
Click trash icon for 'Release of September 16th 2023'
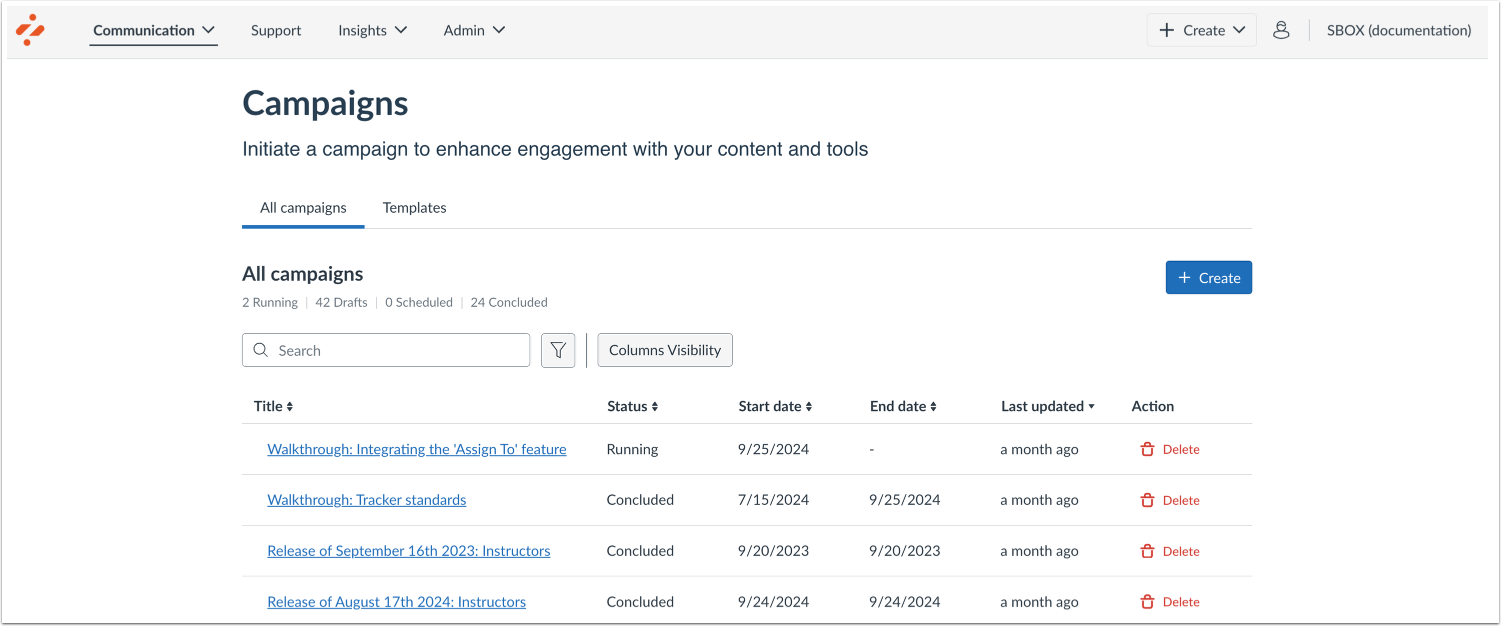[x=1147, y=551]
